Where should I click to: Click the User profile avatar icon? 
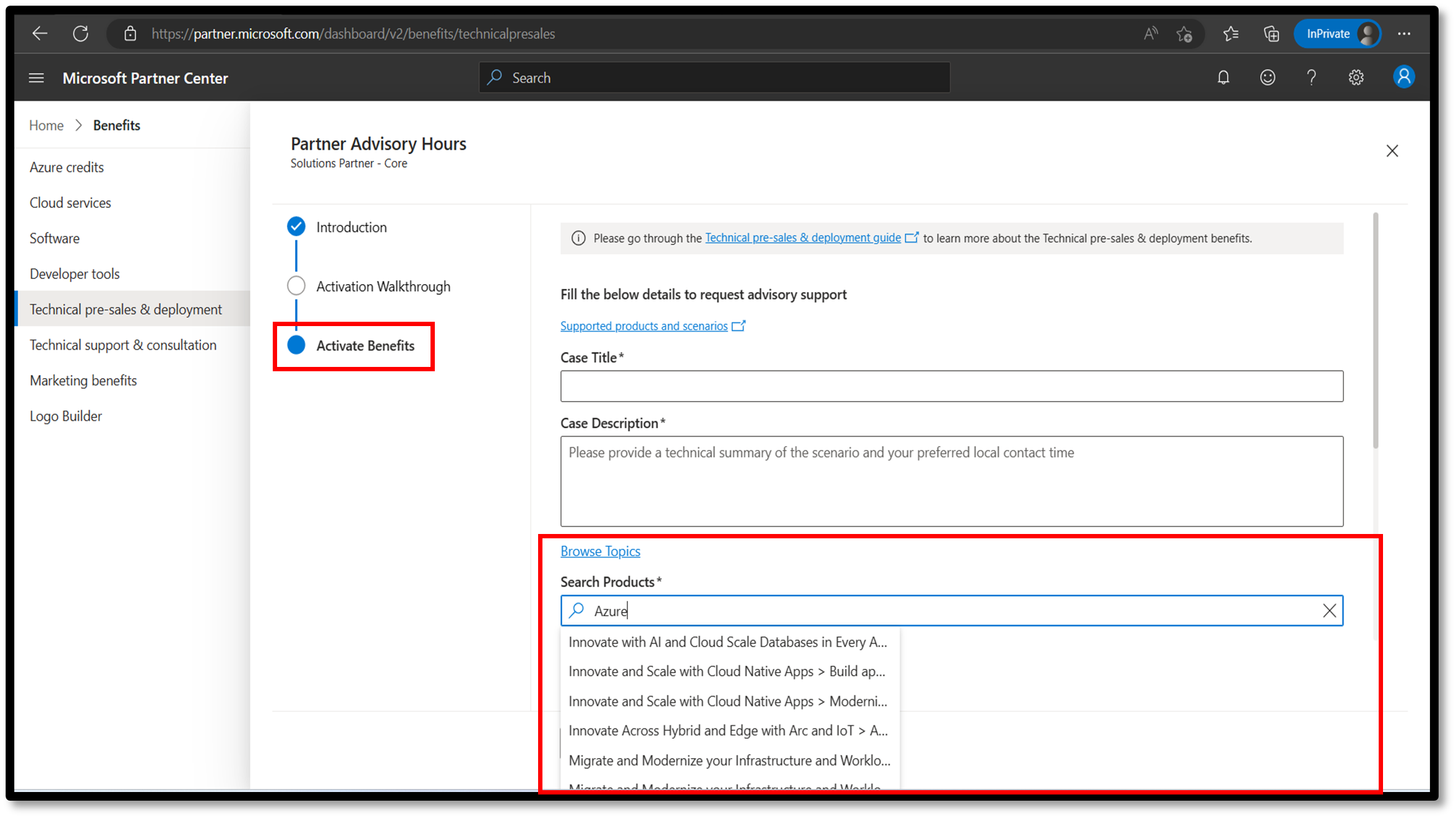pos(1405,77)
